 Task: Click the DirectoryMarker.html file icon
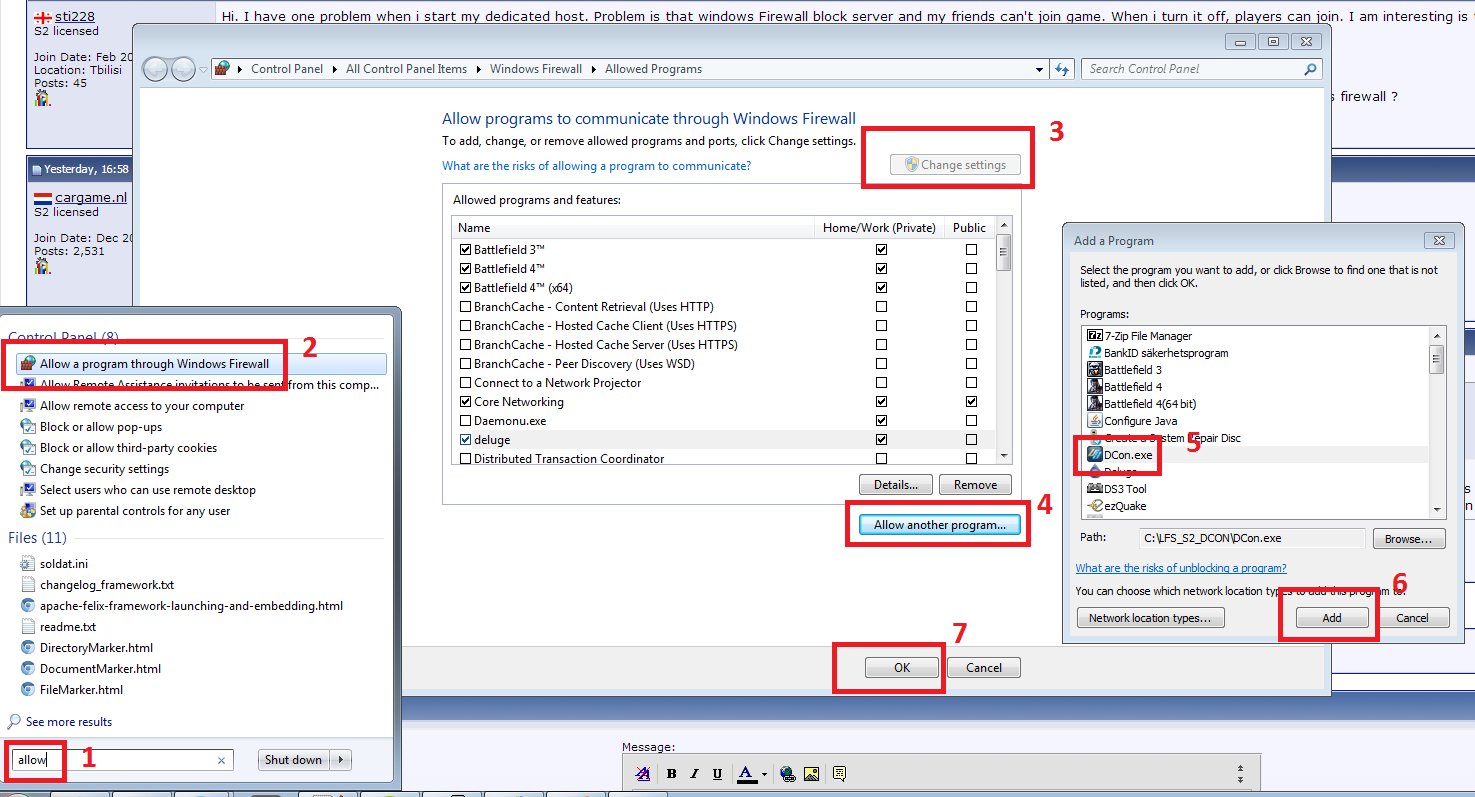click(x=28, y=648)
